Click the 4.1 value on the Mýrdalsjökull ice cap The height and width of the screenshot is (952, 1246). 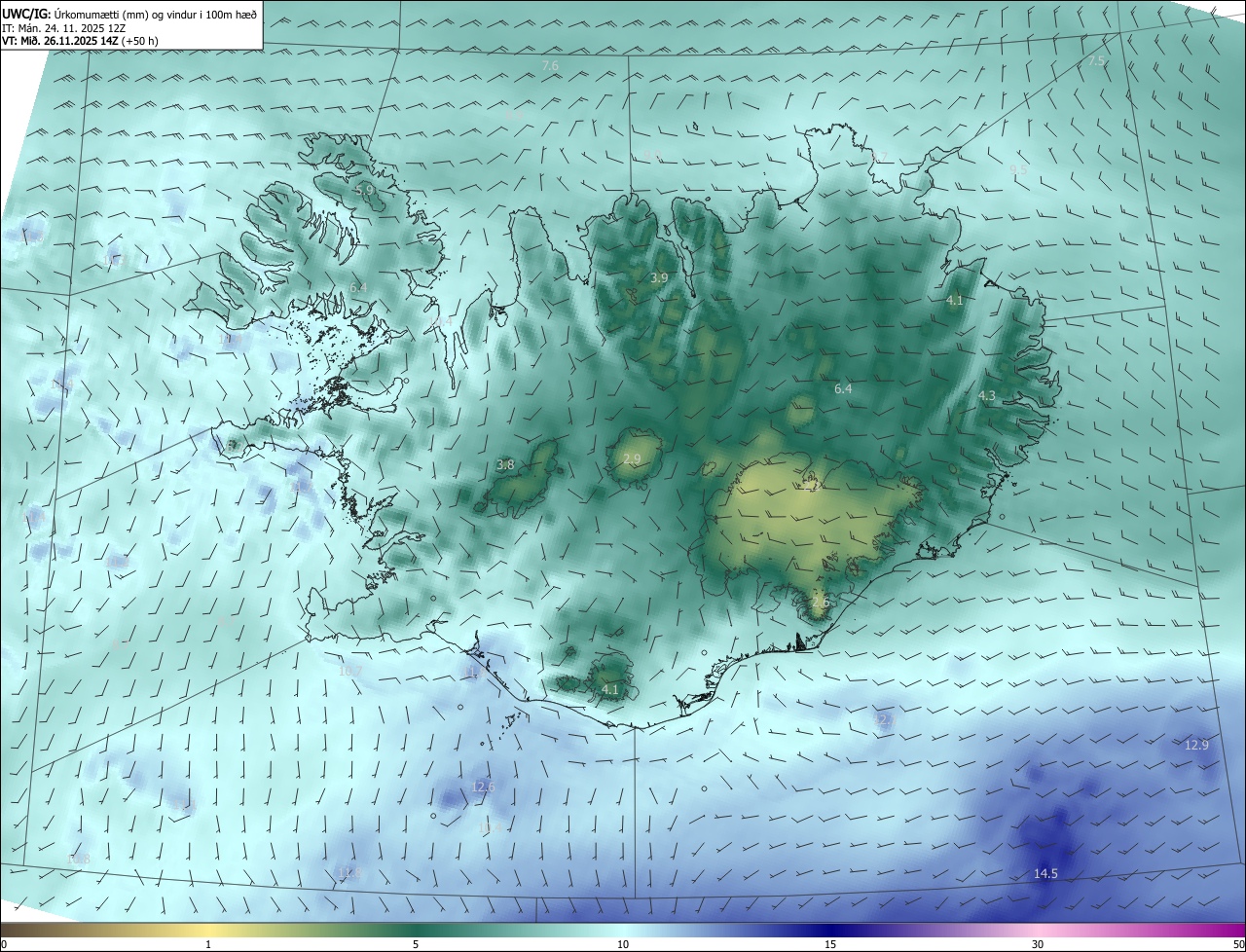609,689
